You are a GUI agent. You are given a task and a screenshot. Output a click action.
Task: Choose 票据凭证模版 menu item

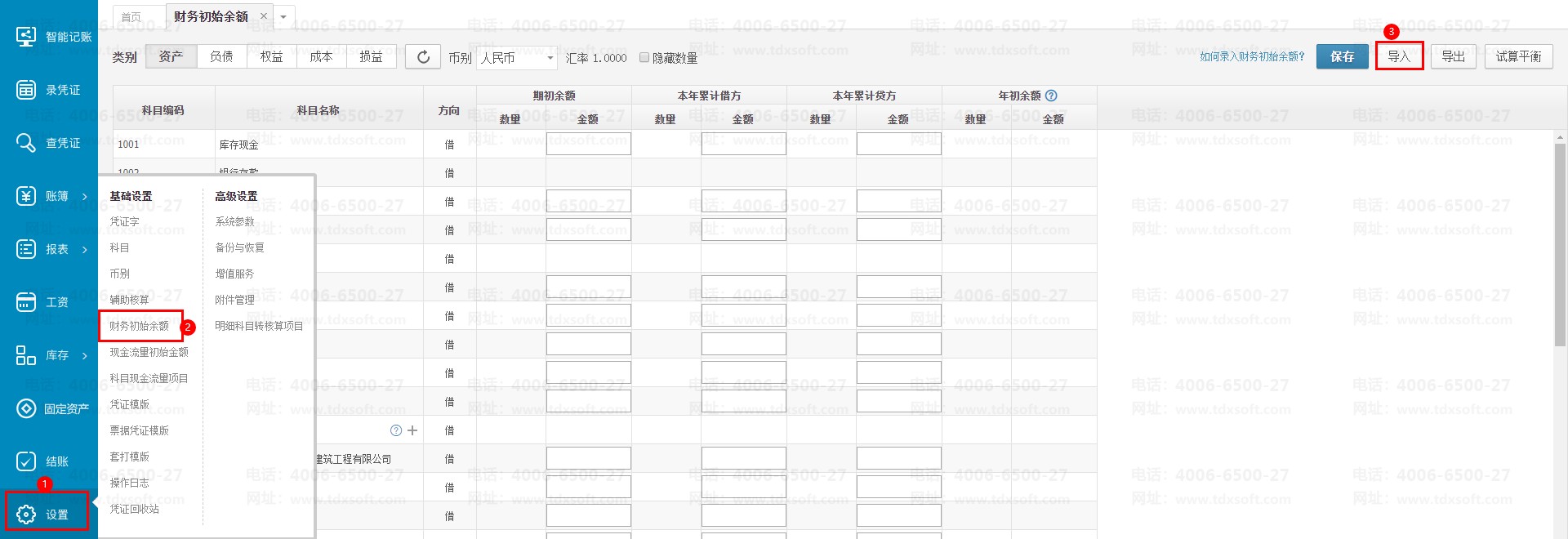point(139,430)
